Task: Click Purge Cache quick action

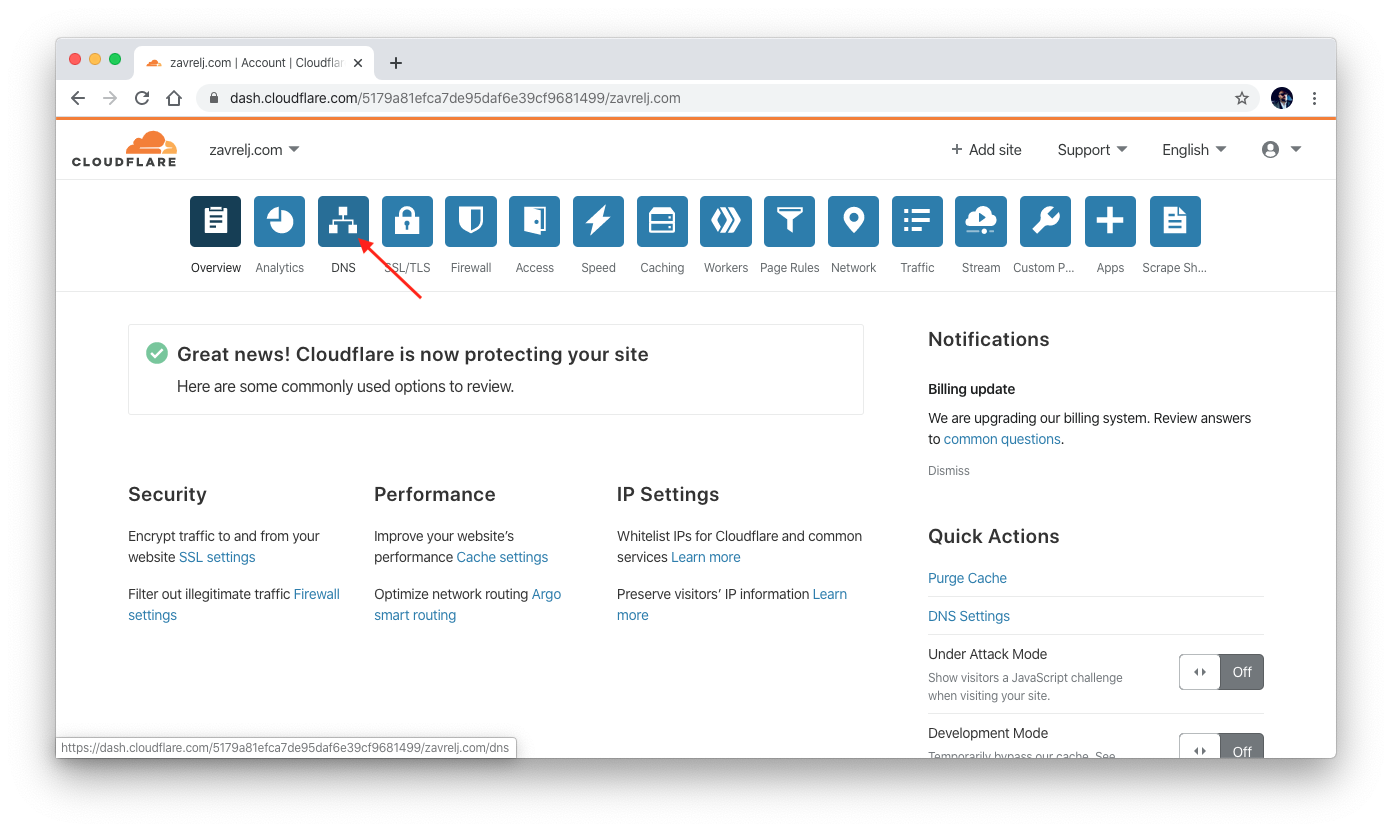Action: click(967, 578)
